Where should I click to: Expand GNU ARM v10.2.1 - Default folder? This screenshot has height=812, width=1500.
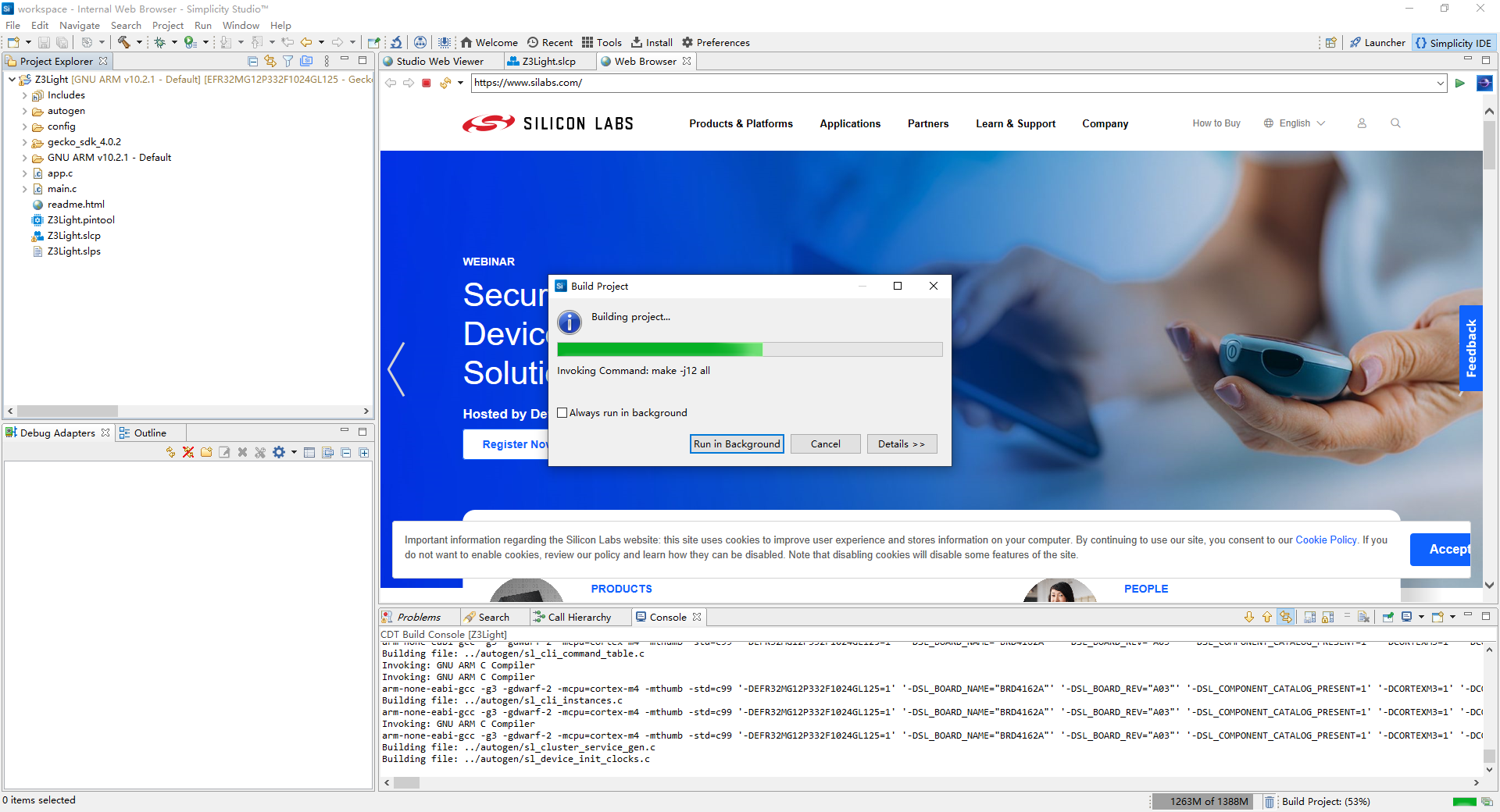pyautogui.click(x=25, y=158)
